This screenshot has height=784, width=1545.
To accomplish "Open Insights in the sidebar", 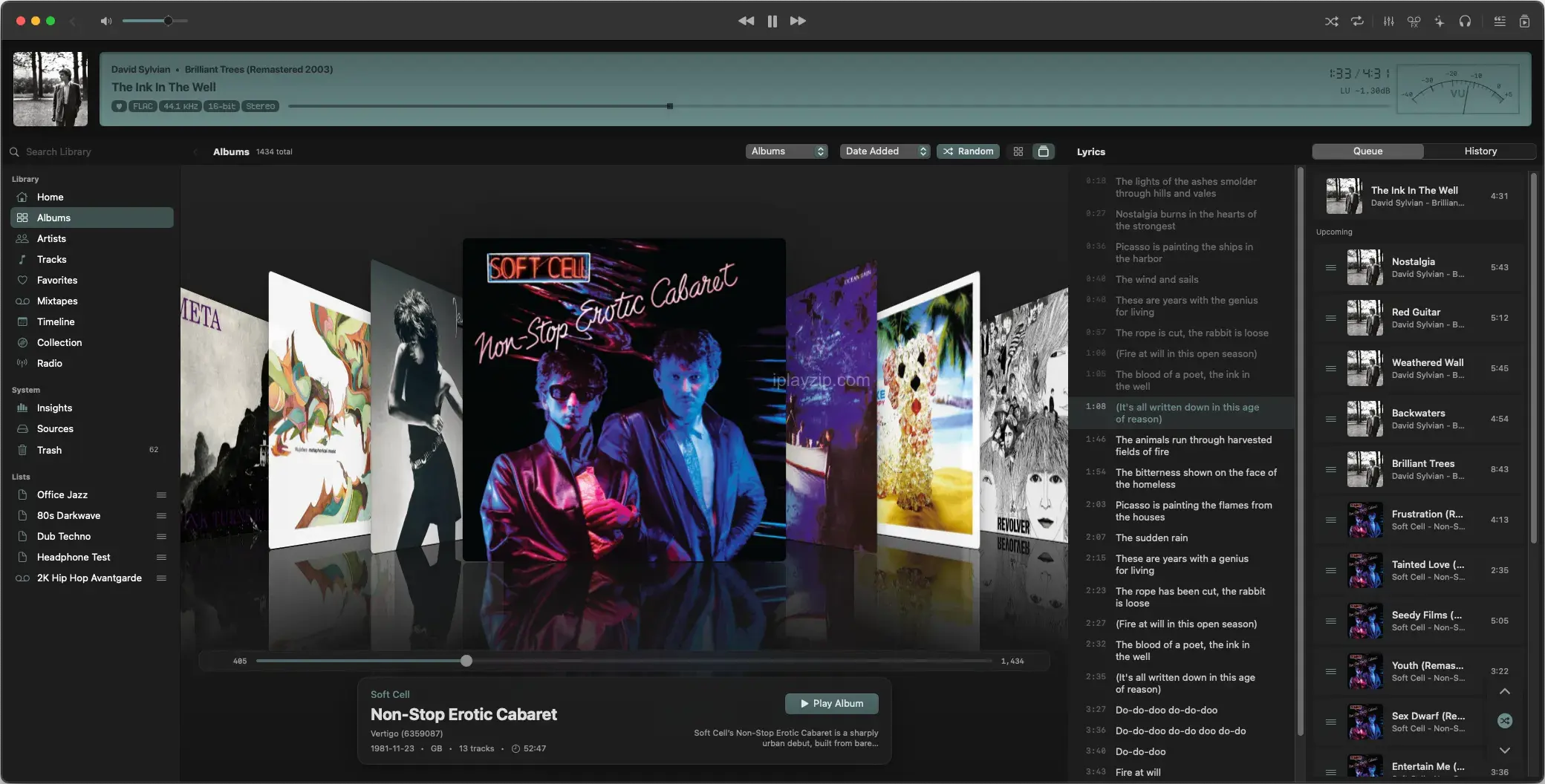I will 92,408.
